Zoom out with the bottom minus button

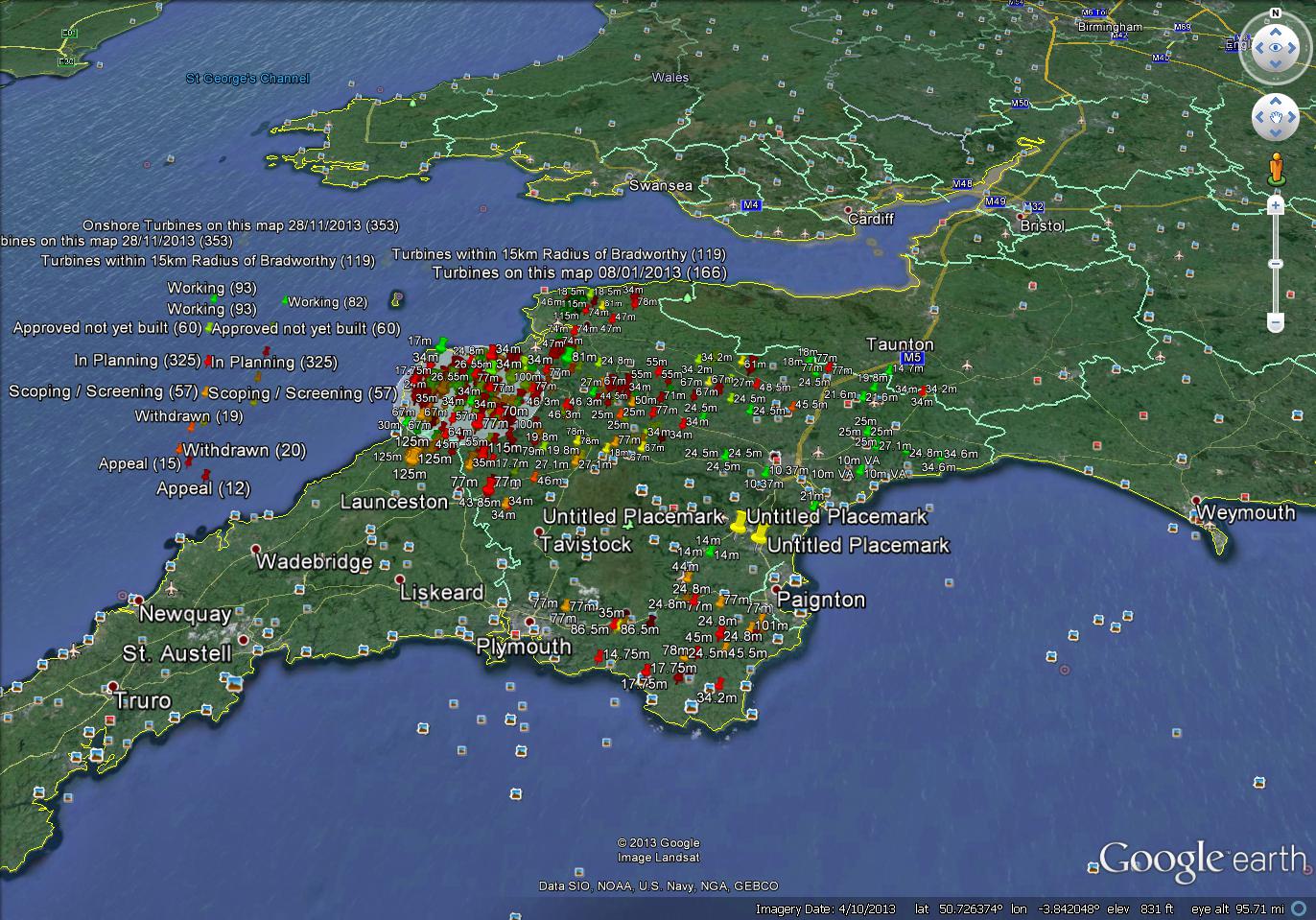pyautogui.click(x=1276, y=321)
